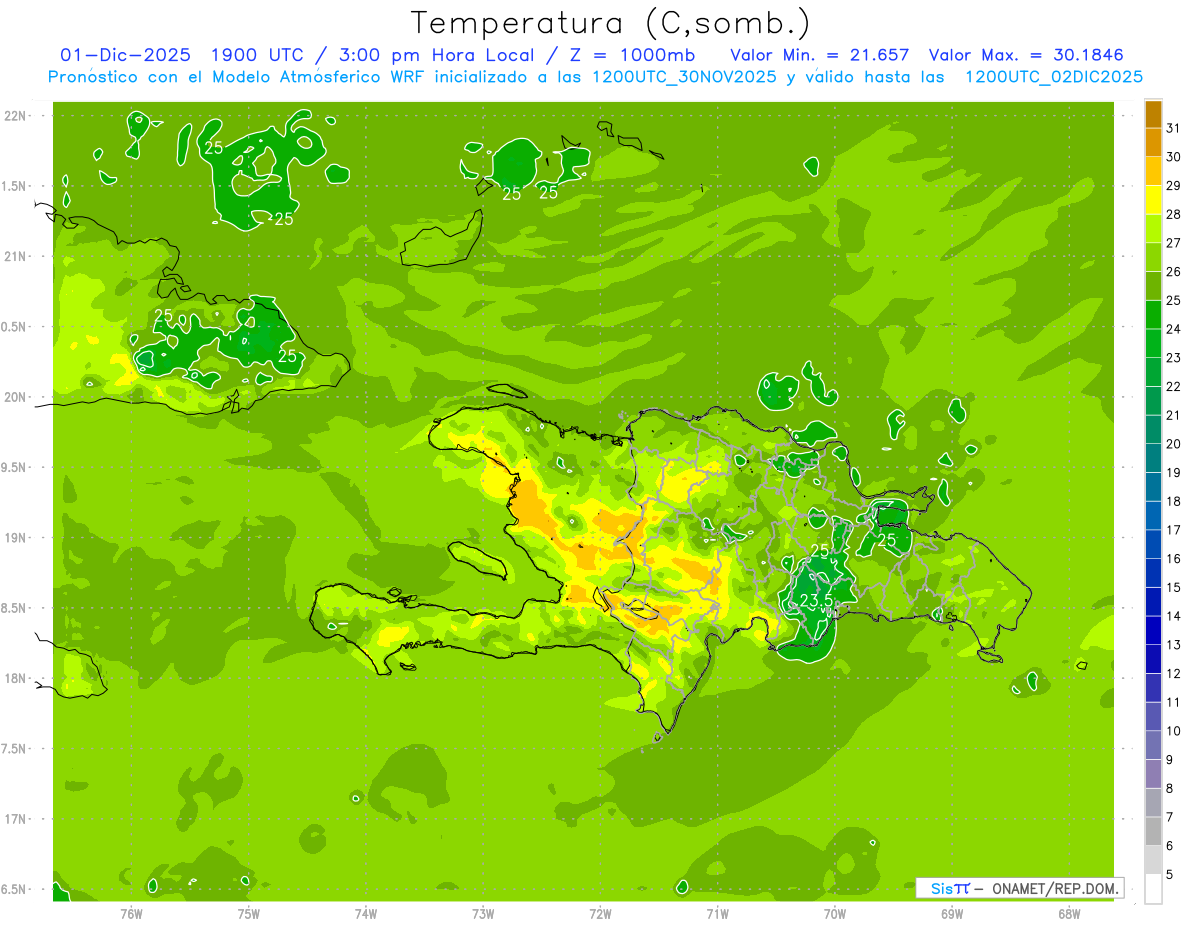This screenshot has height=927, width=1200.
Task: Click the '7.5N' latitude label
Action: [15, 748]
